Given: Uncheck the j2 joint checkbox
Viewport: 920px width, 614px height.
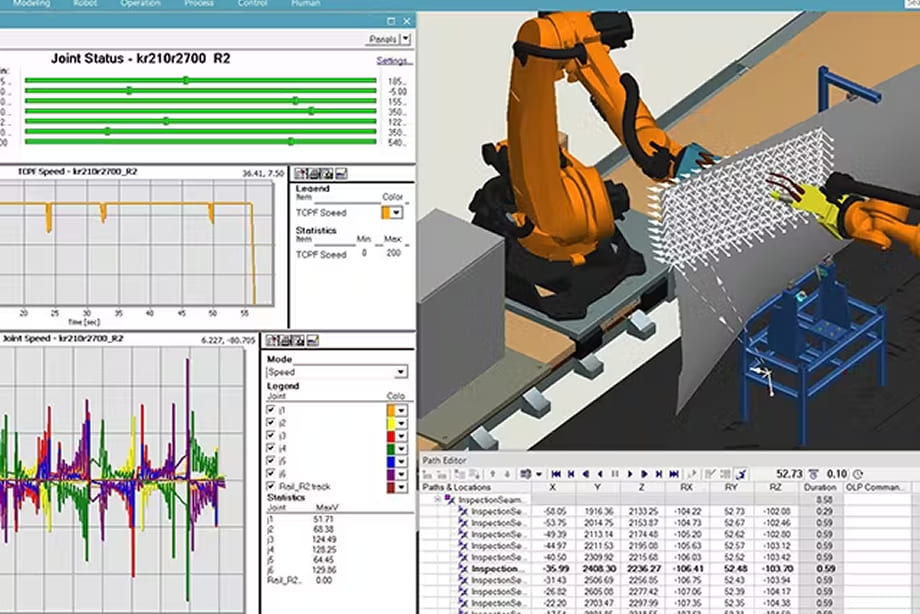Looking at the screenshot, I should [270, 423].
